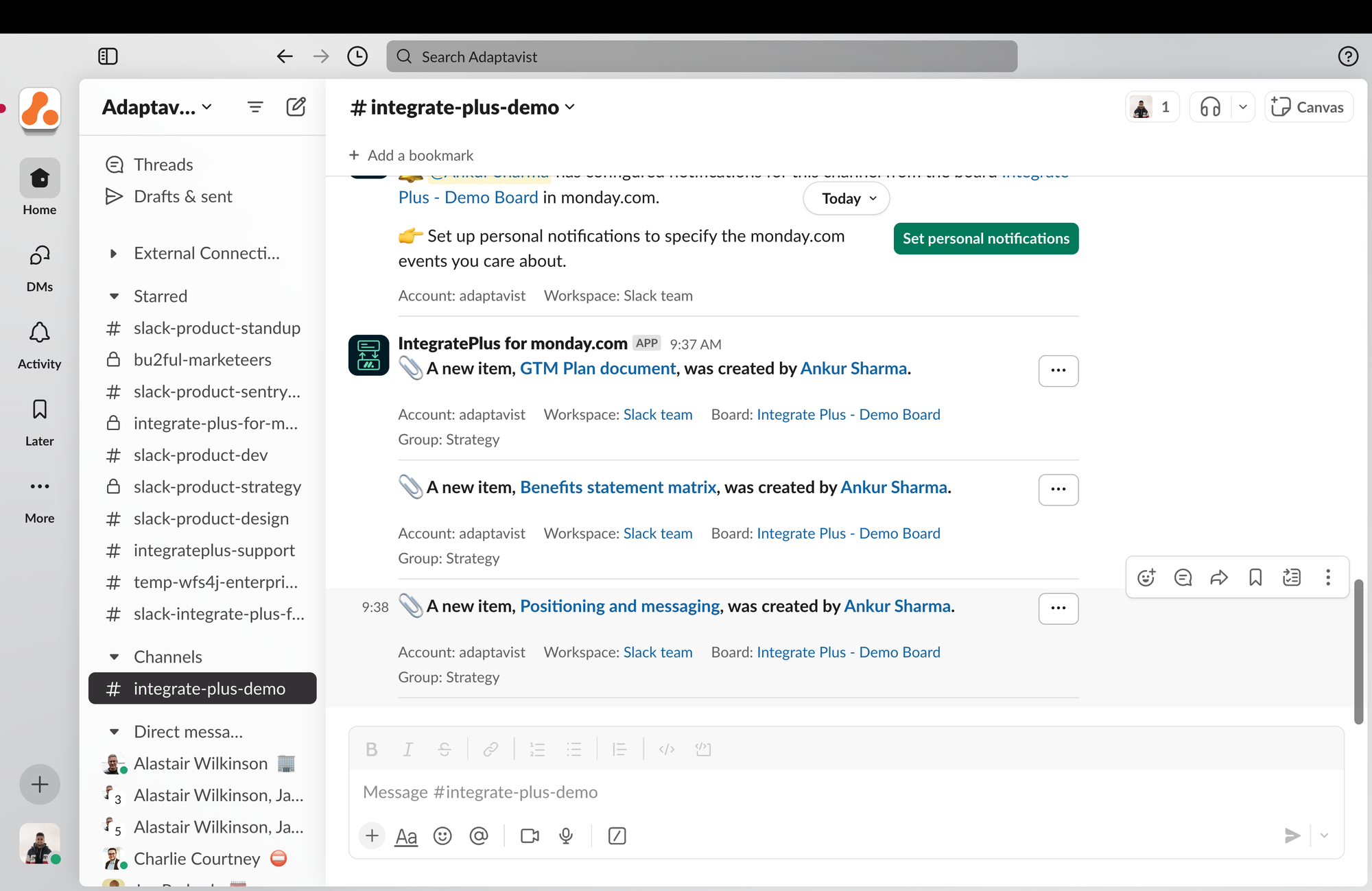Collapse the Channels section
1372x891 pixels.
114,657
